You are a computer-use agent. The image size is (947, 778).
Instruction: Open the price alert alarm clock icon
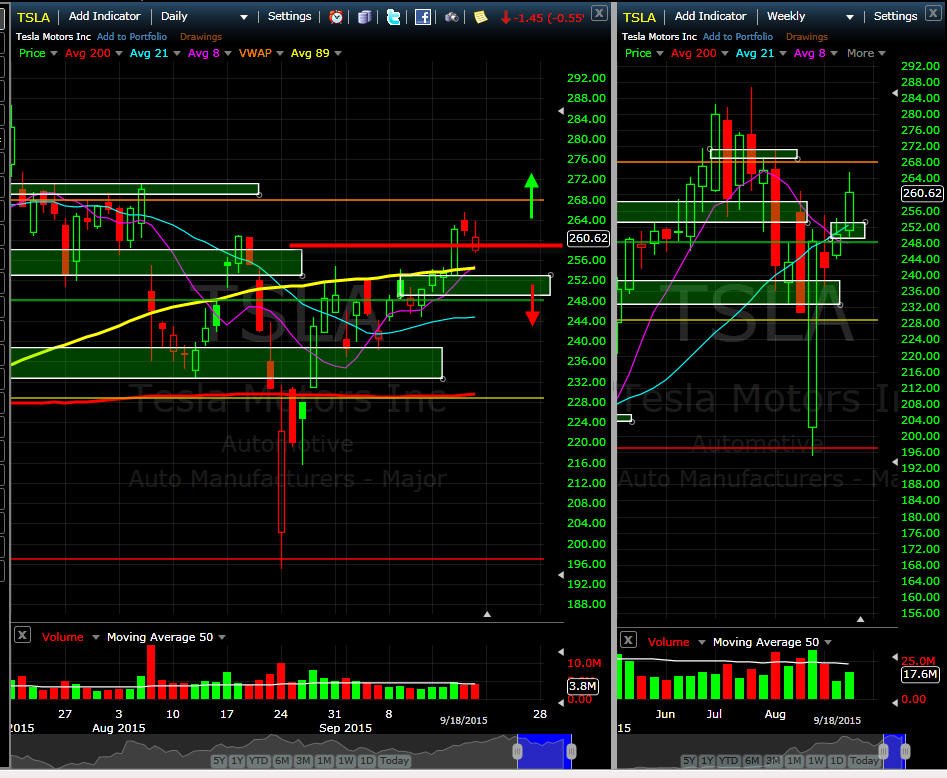tap(336, 17)
